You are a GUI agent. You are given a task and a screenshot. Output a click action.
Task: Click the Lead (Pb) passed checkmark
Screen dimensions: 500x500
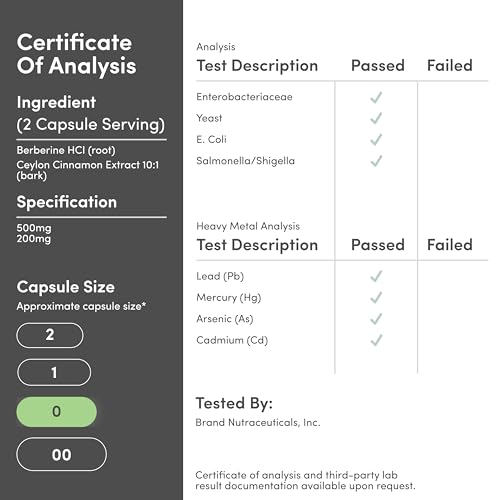(x=376, y=276)
